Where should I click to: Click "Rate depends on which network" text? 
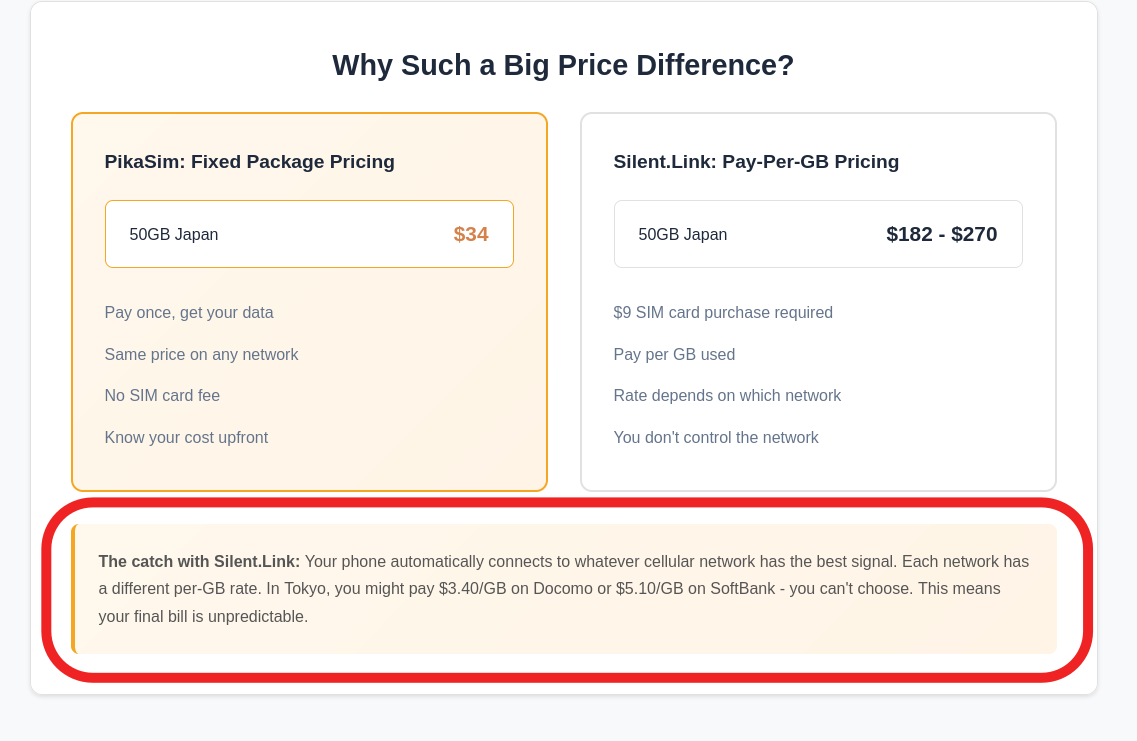pos(727,396)
